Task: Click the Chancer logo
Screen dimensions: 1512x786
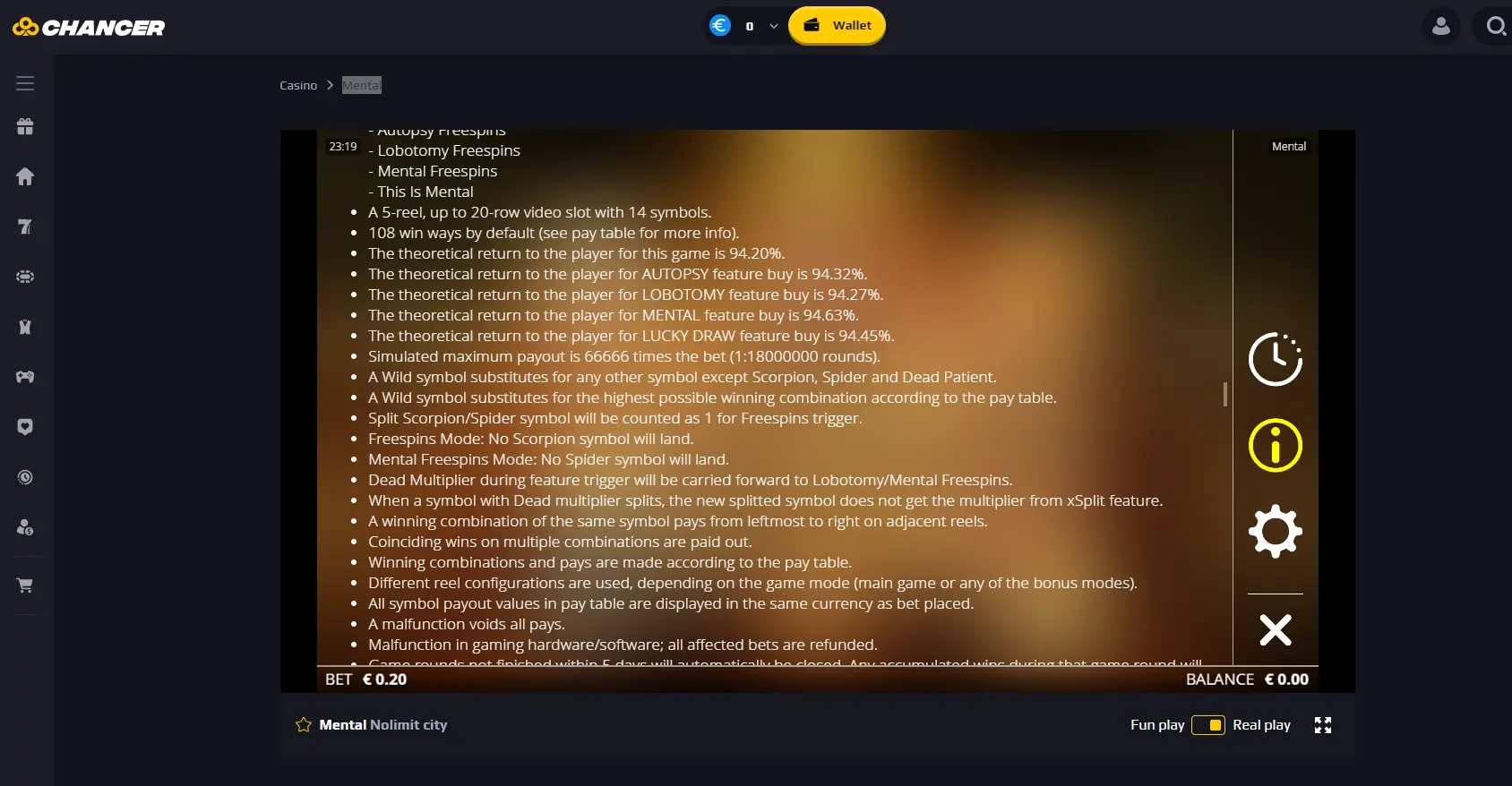Action: 89,27
